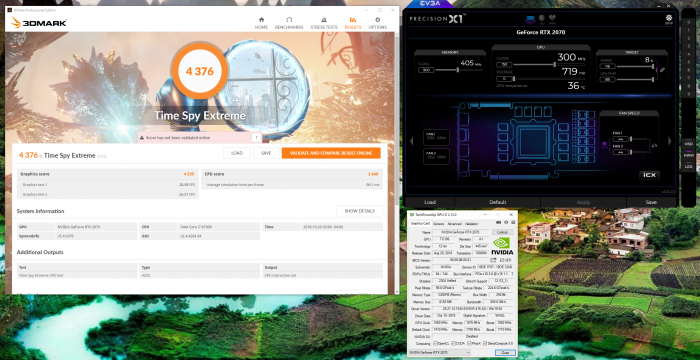Open Precision X1 Setup gear icon
The width and height of the screenshot is (700, 360).
[669, 18]
